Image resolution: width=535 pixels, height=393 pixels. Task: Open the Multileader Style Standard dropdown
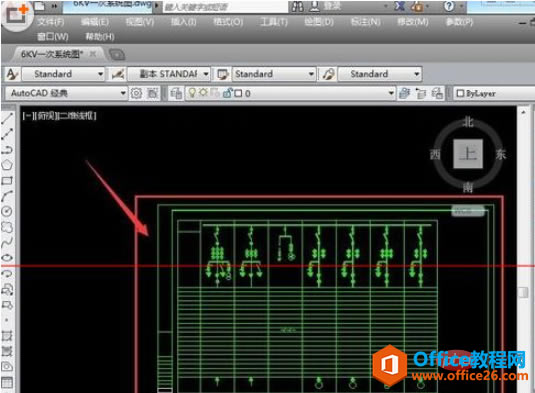pos(380,74)
